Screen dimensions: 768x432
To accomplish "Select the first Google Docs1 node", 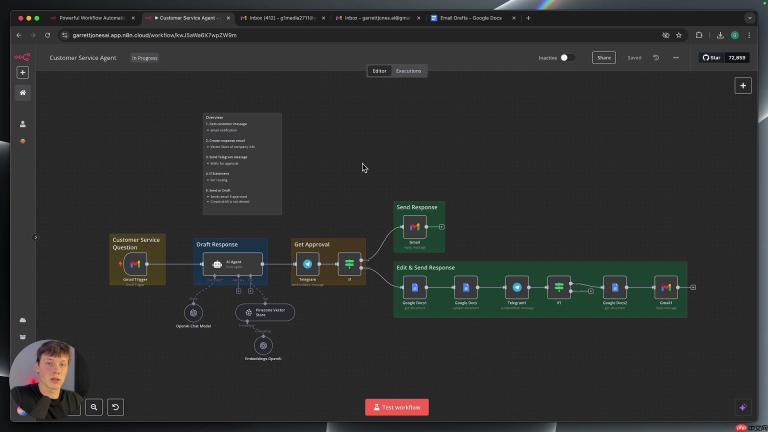I will pos(415,288).
